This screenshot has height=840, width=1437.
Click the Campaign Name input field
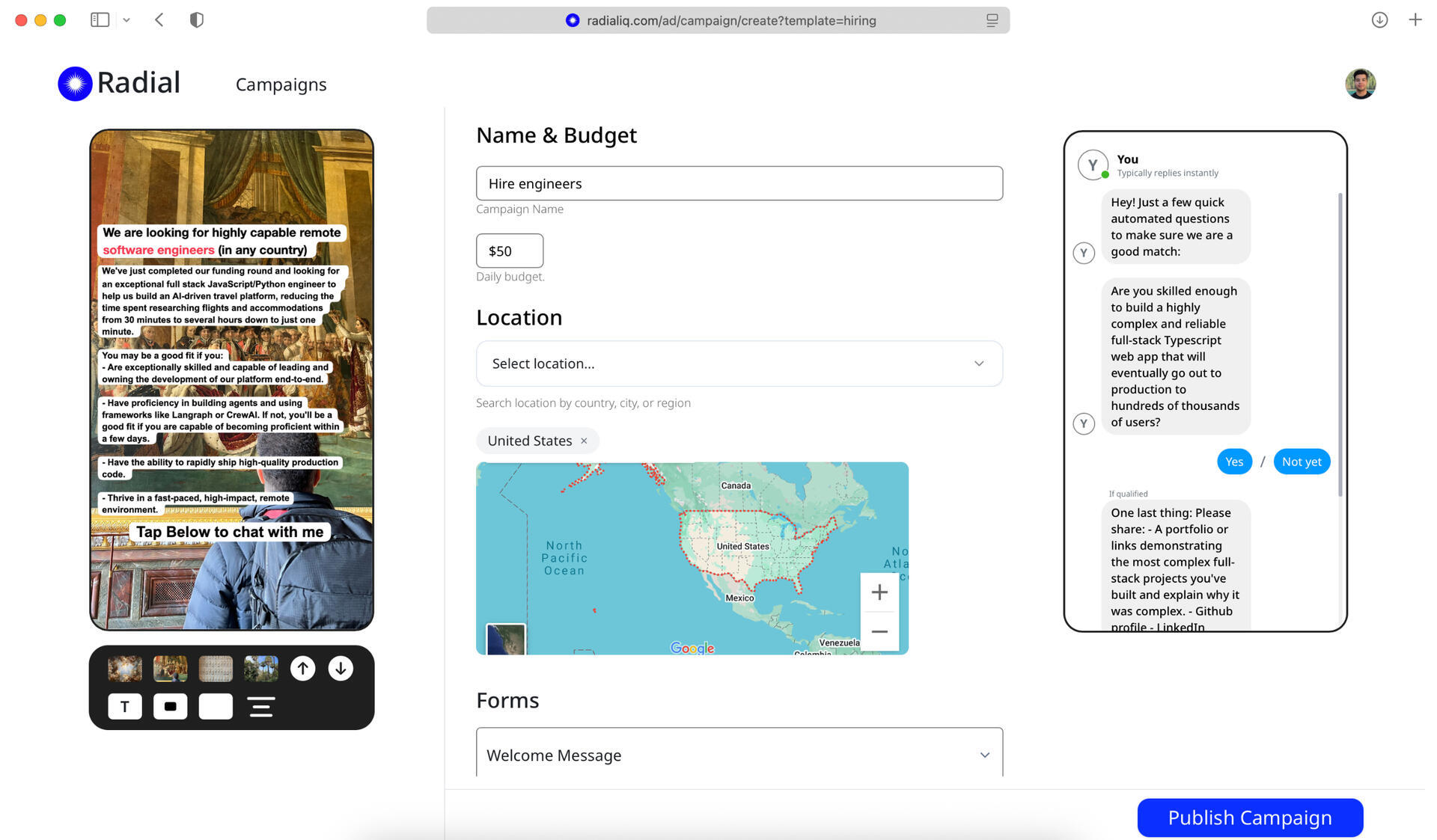pos(739,183)
